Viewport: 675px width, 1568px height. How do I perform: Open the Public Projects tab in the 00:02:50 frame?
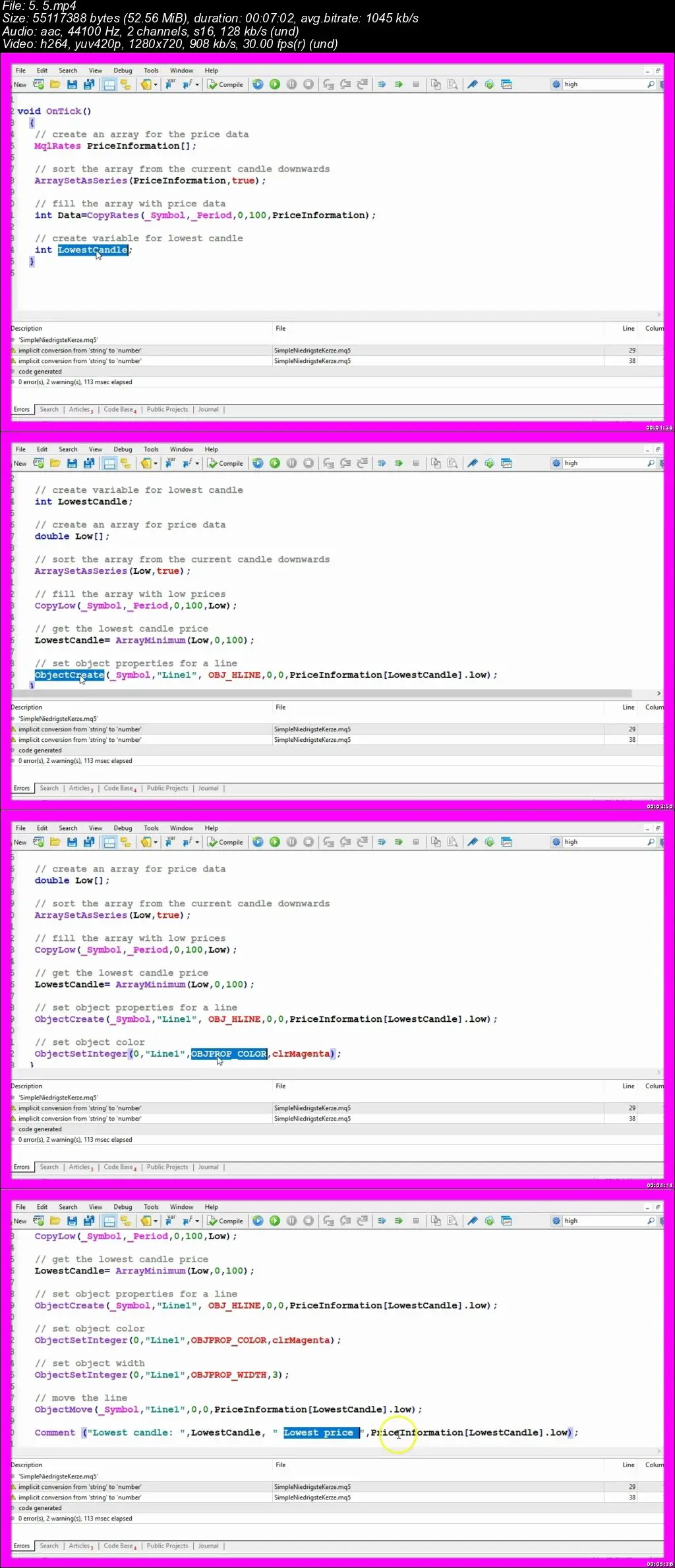(167, 789)
